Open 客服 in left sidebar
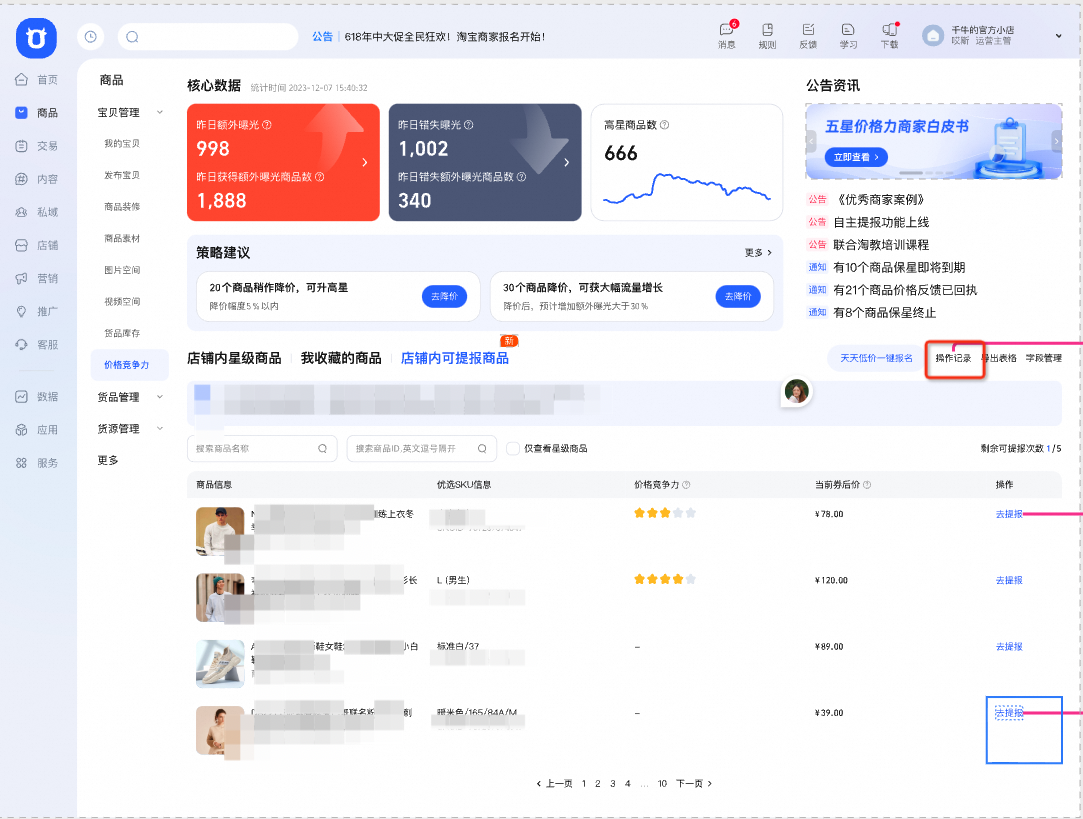The image size is (1083, 819). point(36,345)
